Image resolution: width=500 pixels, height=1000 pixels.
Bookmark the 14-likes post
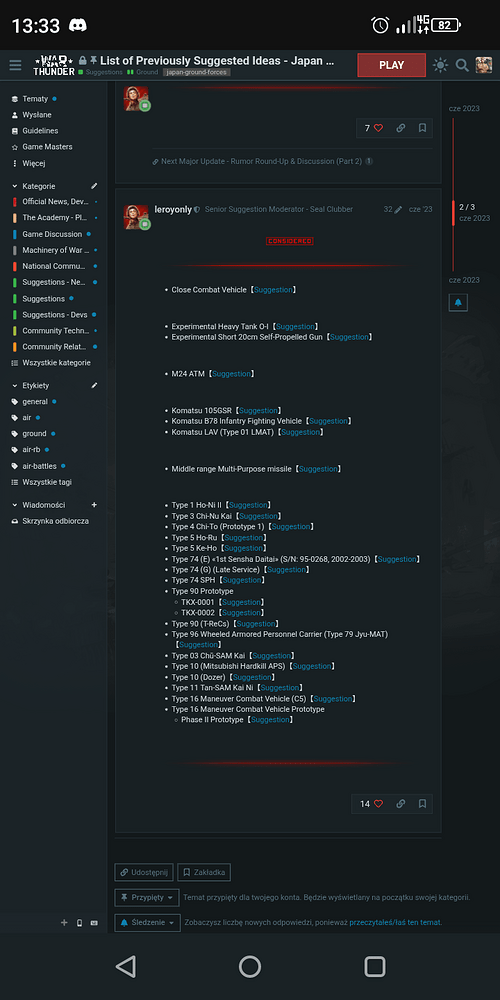tap(422, 804)
